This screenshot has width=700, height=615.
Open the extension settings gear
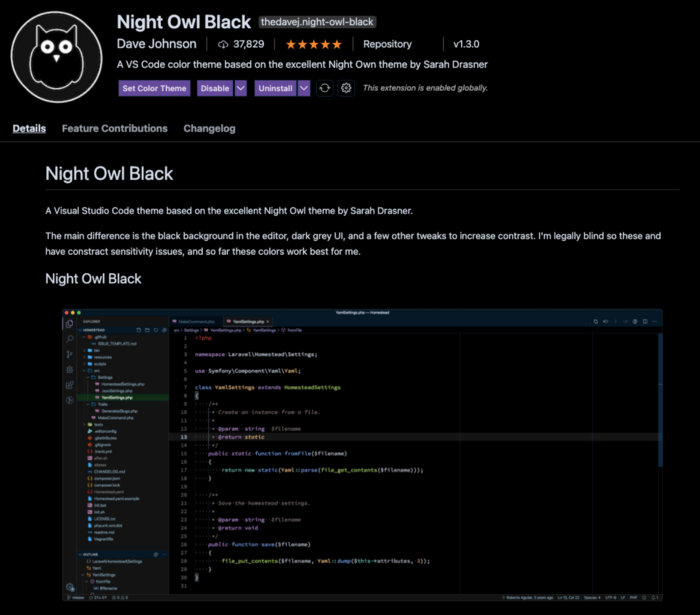346,88
